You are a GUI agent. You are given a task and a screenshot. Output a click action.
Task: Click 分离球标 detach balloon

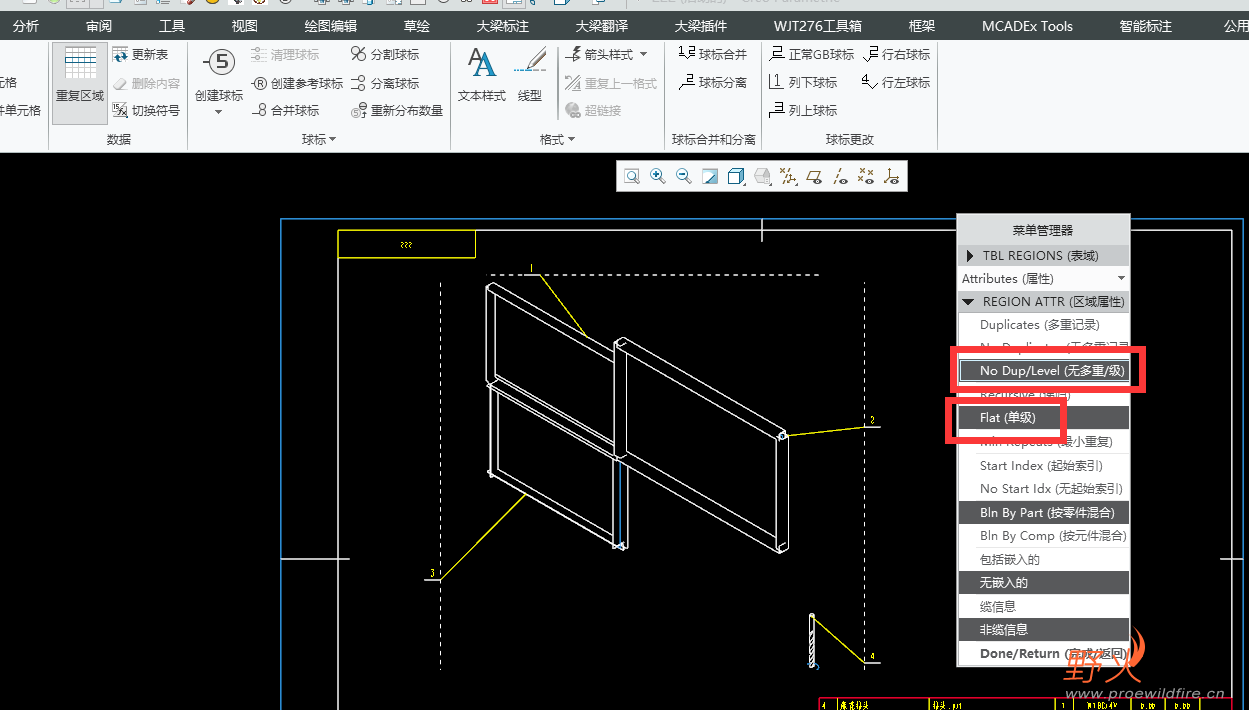click(385, 83)
